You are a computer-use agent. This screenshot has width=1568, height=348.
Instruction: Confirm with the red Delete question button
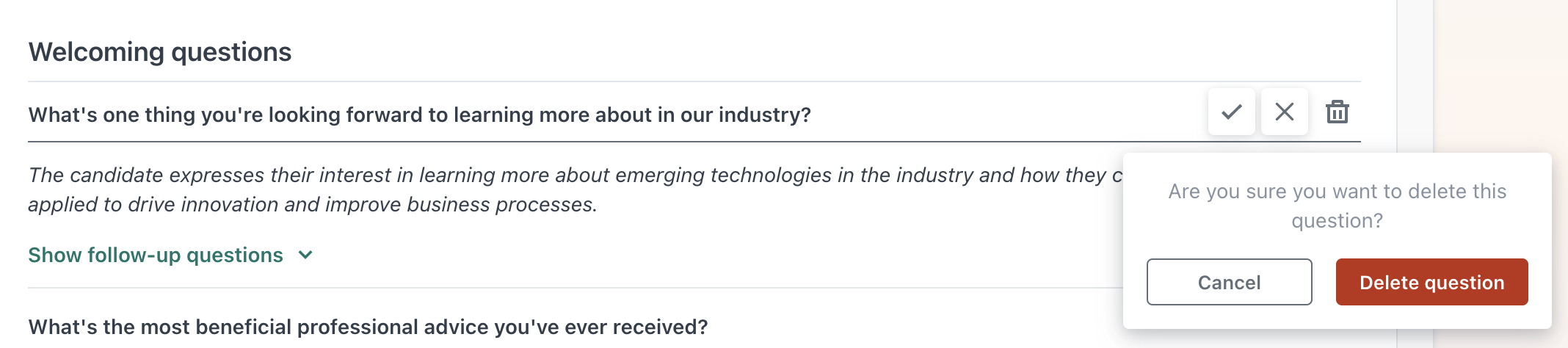1431,282
